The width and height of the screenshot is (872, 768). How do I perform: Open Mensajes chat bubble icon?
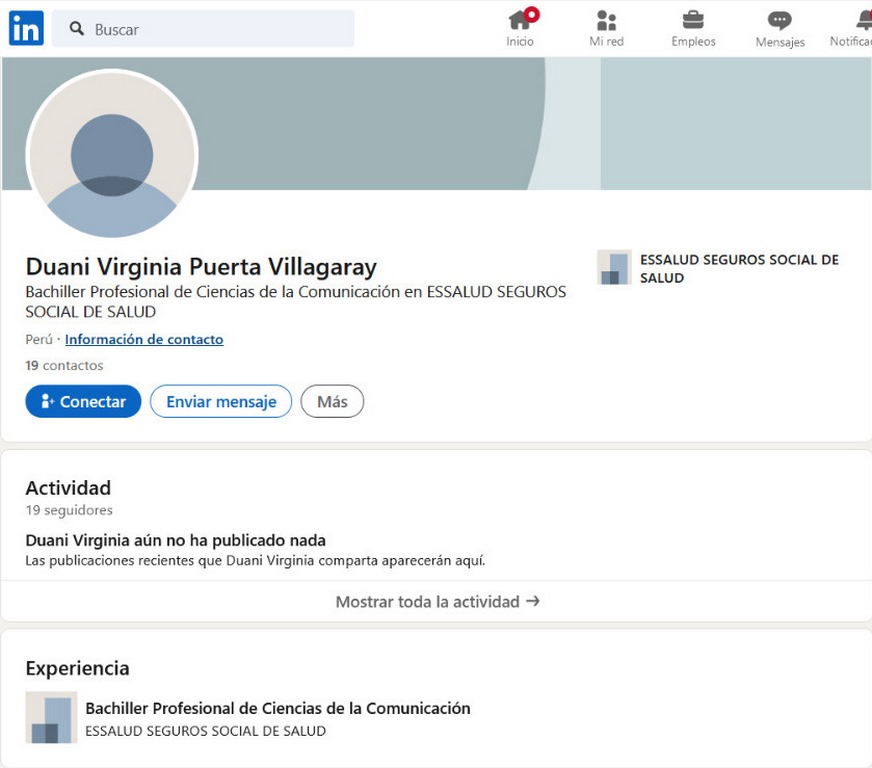pos(780,21)
